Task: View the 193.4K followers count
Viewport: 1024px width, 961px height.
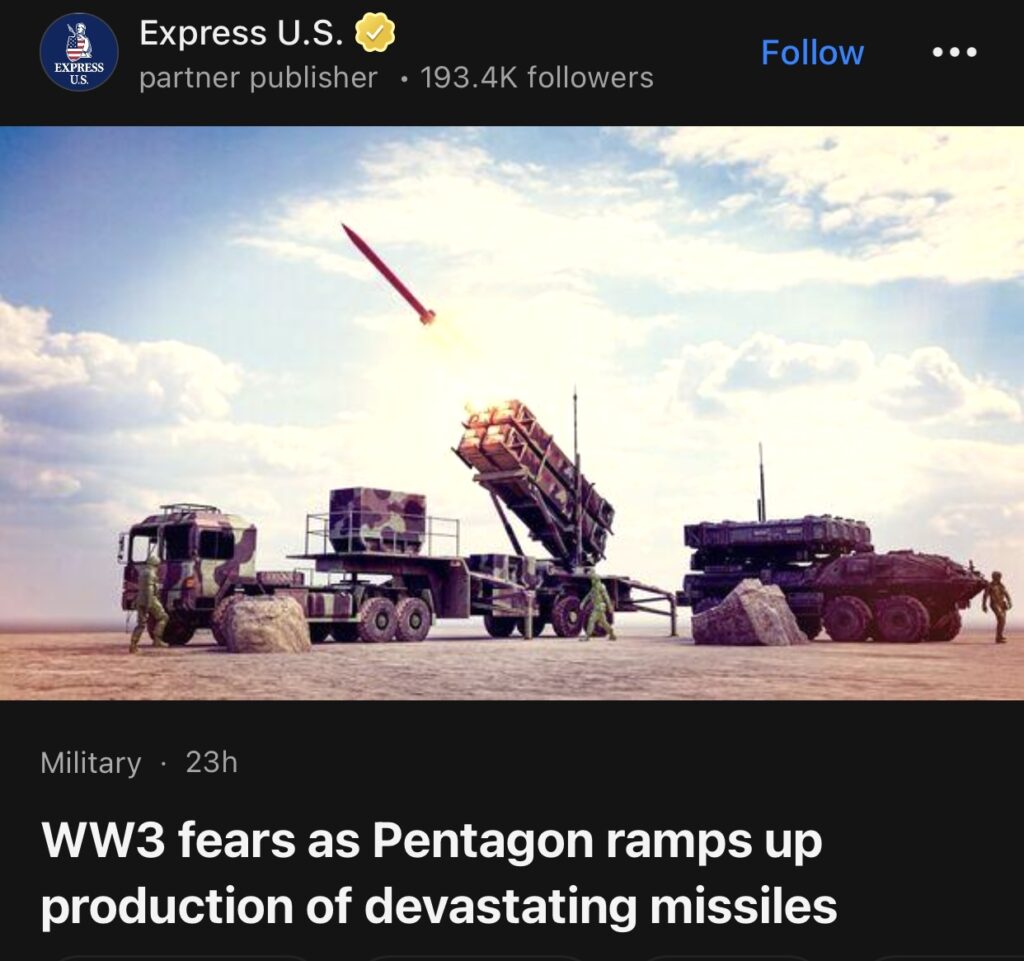Action: click(x=537, y=78)
